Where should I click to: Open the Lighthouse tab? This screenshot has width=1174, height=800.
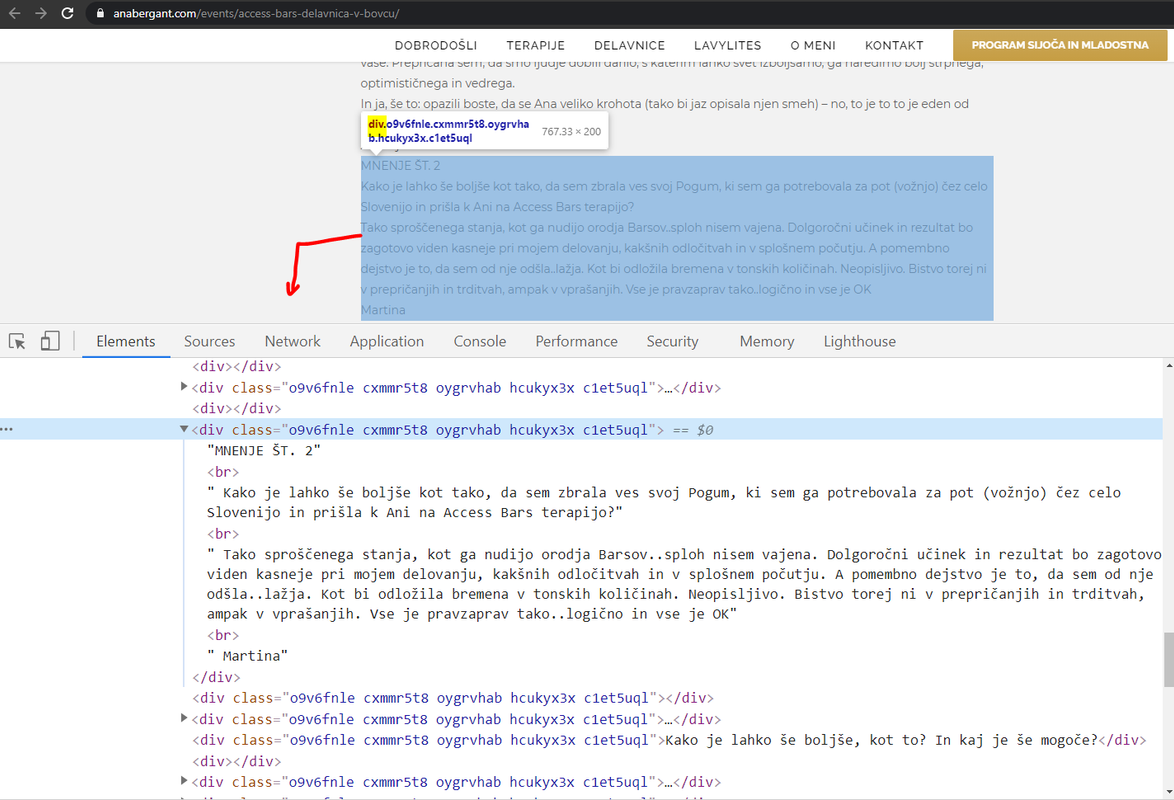pyautogui.click(x=860, y=342)
